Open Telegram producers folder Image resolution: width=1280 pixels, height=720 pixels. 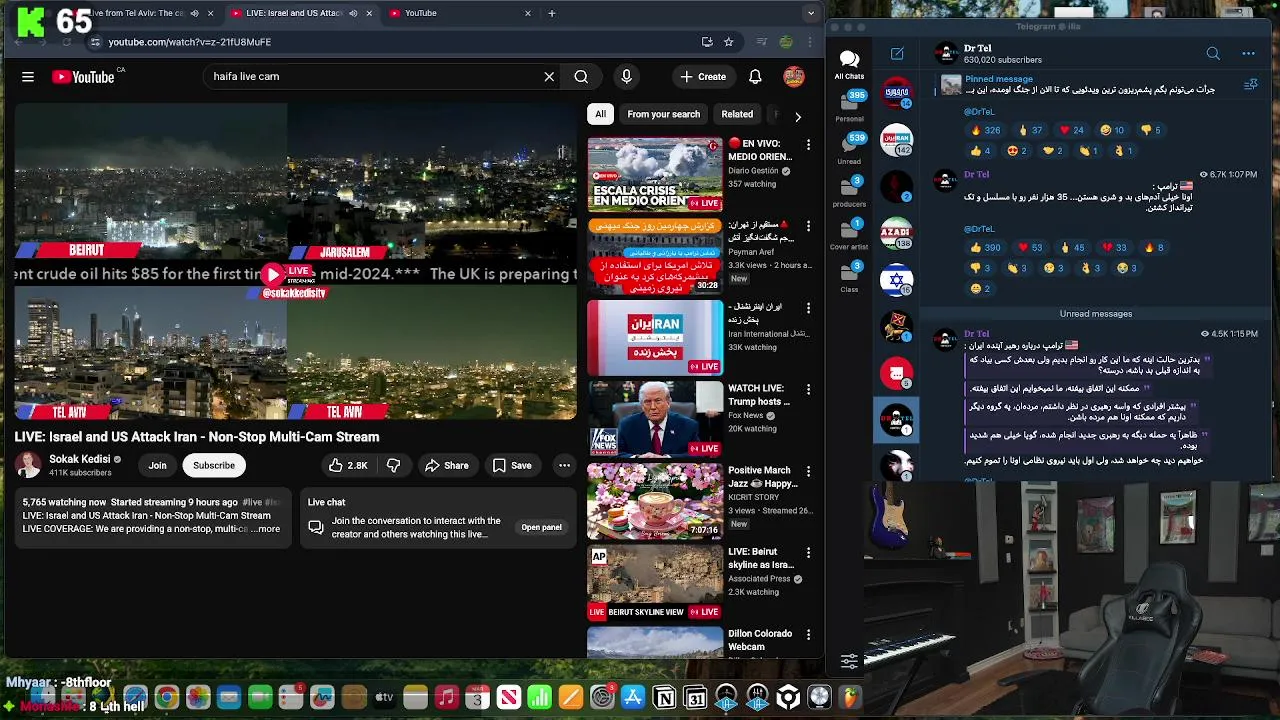pos(849,192)
